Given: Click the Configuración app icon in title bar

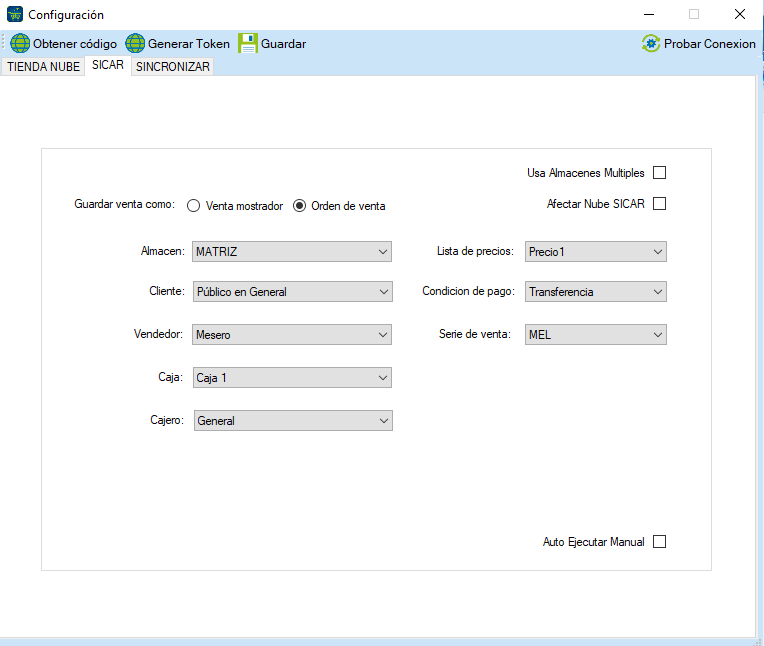Looking at the screenshot, I should click(15, 14).
